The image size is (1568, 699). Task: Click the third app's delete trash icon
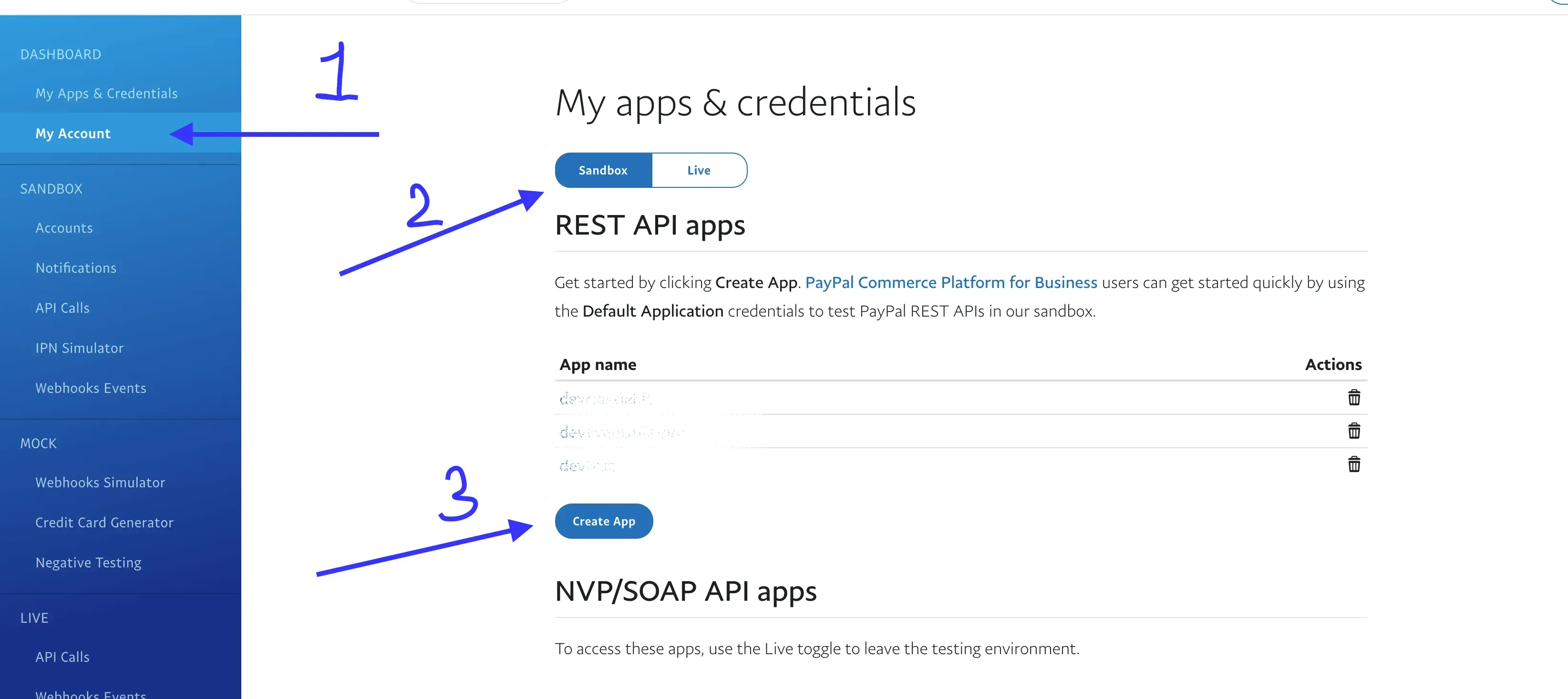pos(1353,465)
